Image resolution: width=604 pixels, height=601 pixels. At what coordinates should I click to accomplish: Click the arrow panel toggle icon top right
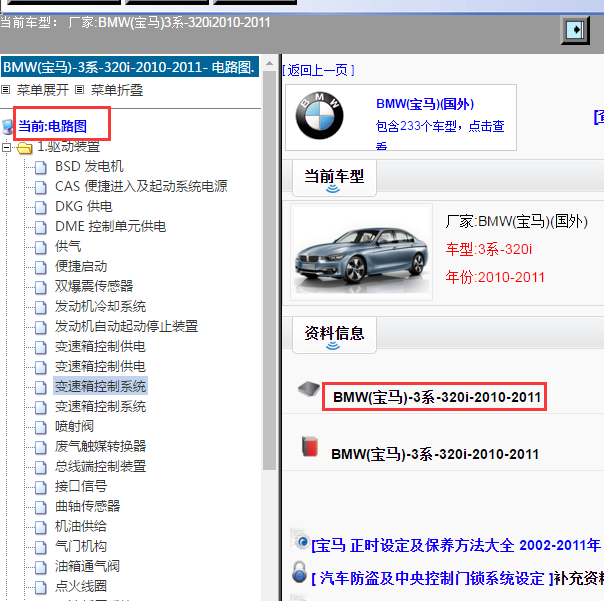pos(575,30)
